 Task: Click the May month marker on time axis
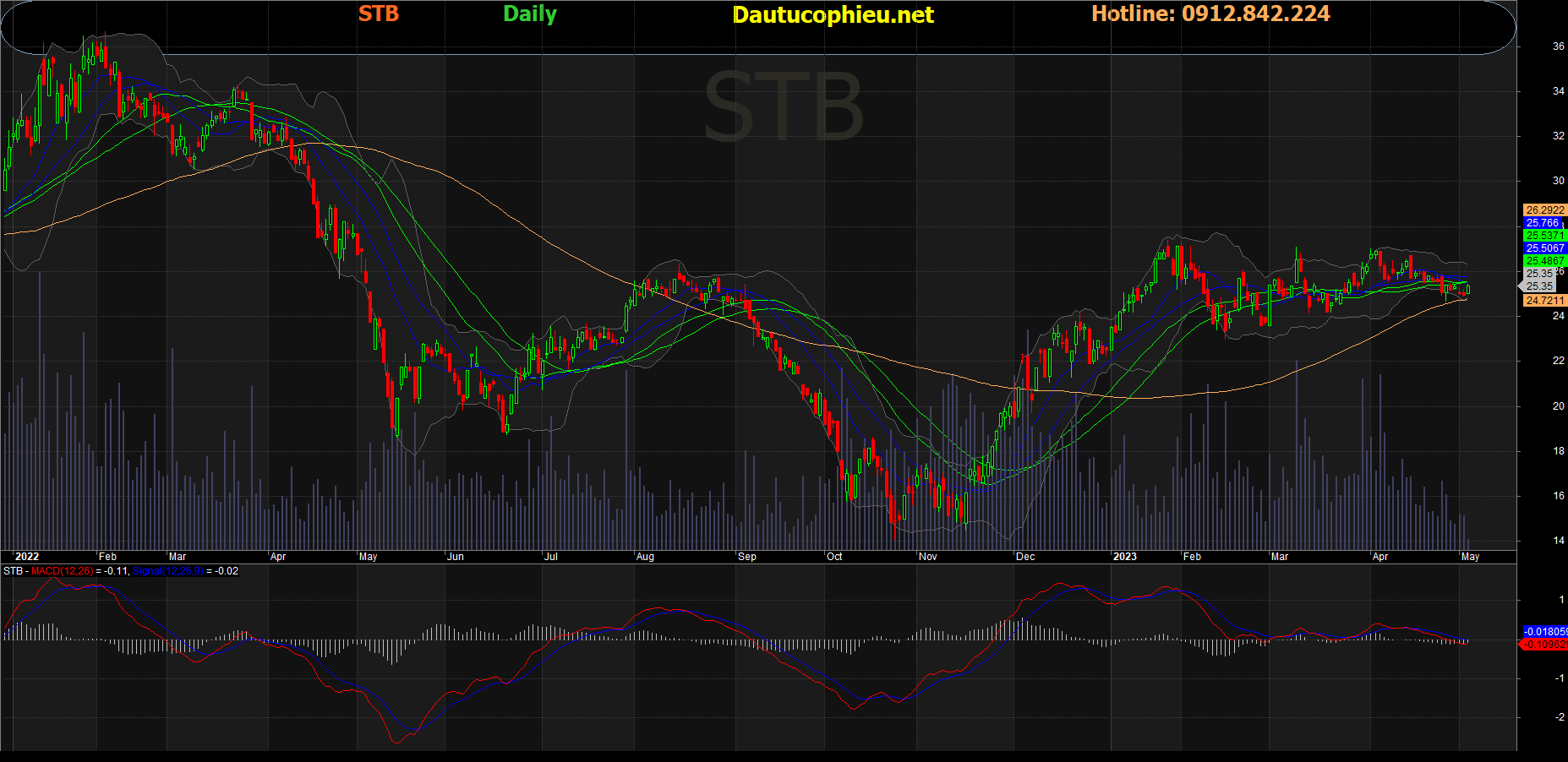click(x=1470, y=557)
